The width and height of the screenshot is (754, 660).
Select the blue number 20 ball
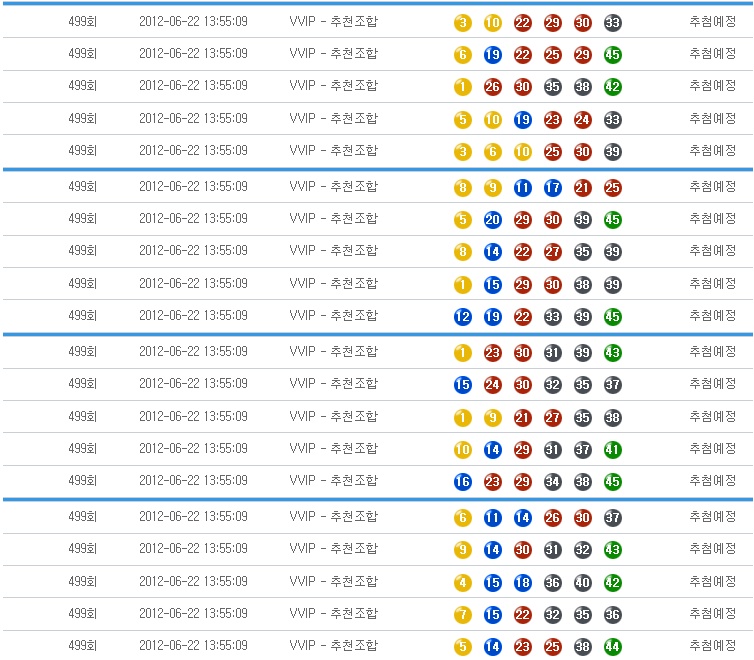pyautogui.click(x=492, y=220)
